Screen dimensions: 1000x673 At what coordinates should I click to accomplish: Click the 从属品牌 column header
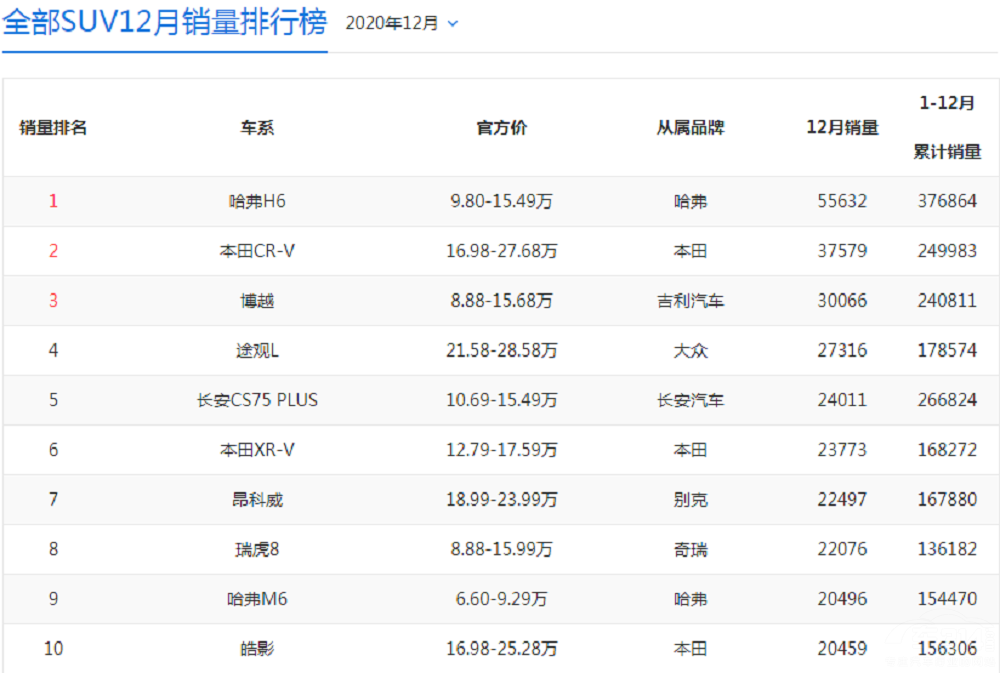(691, 128)
